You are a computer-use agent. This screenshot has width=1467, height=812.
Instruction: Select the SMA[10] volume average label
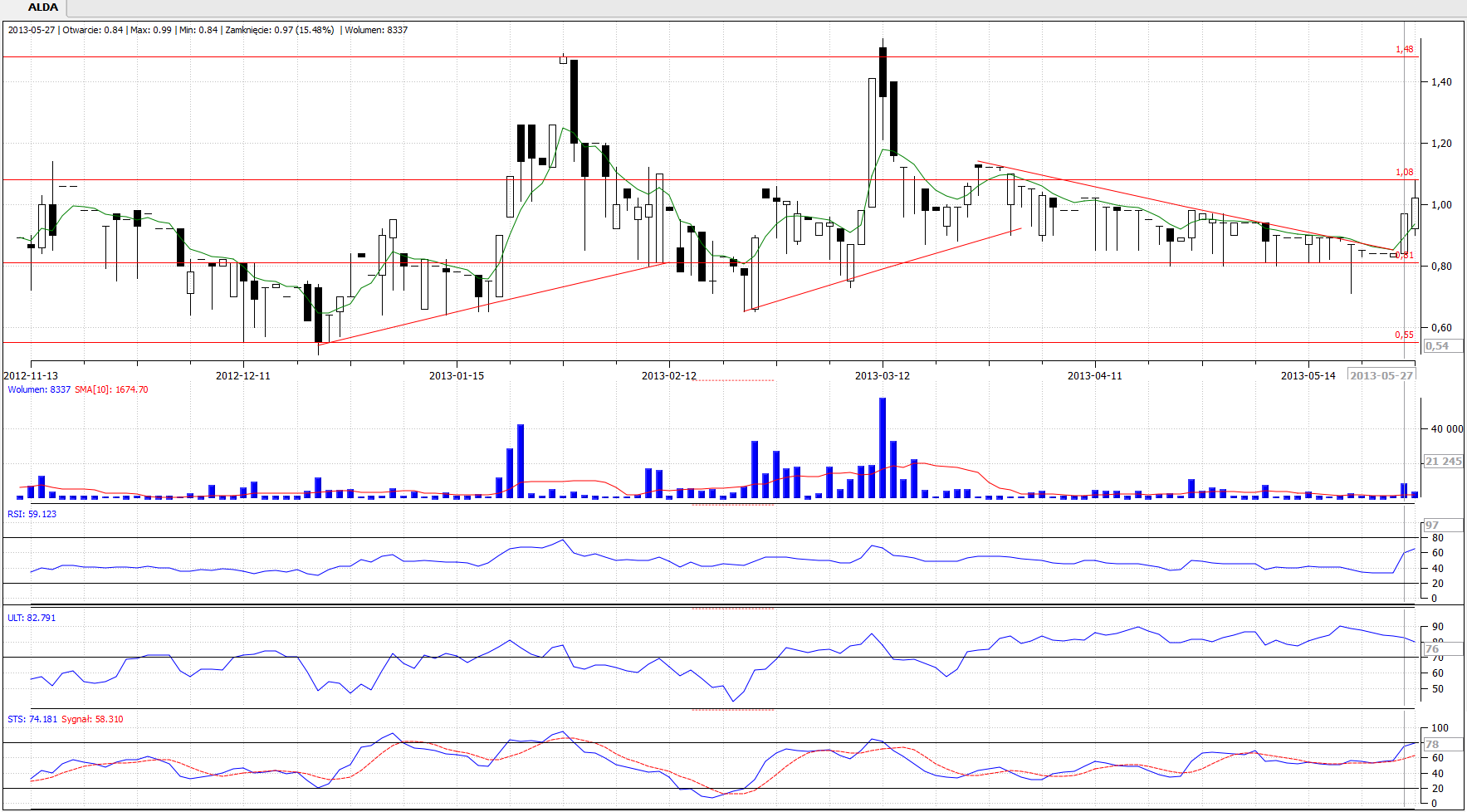tap(111, 389)
